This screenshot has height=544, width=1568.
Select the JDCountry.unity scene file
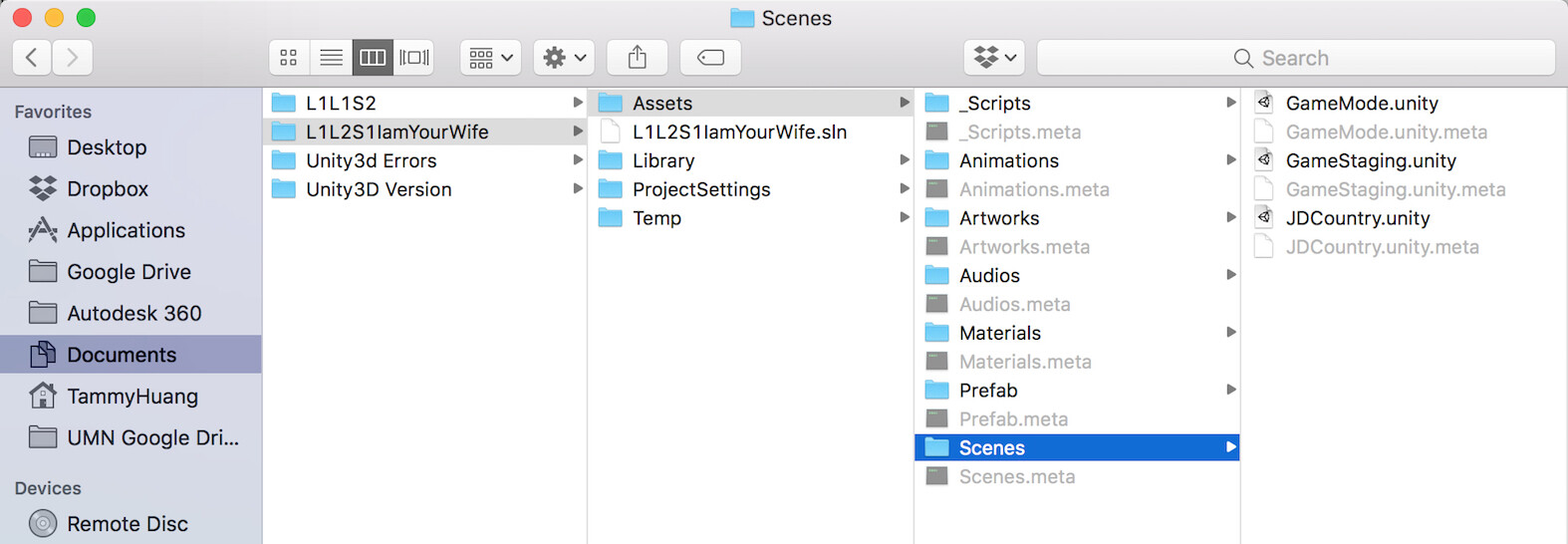click(x=1357, y=218)
